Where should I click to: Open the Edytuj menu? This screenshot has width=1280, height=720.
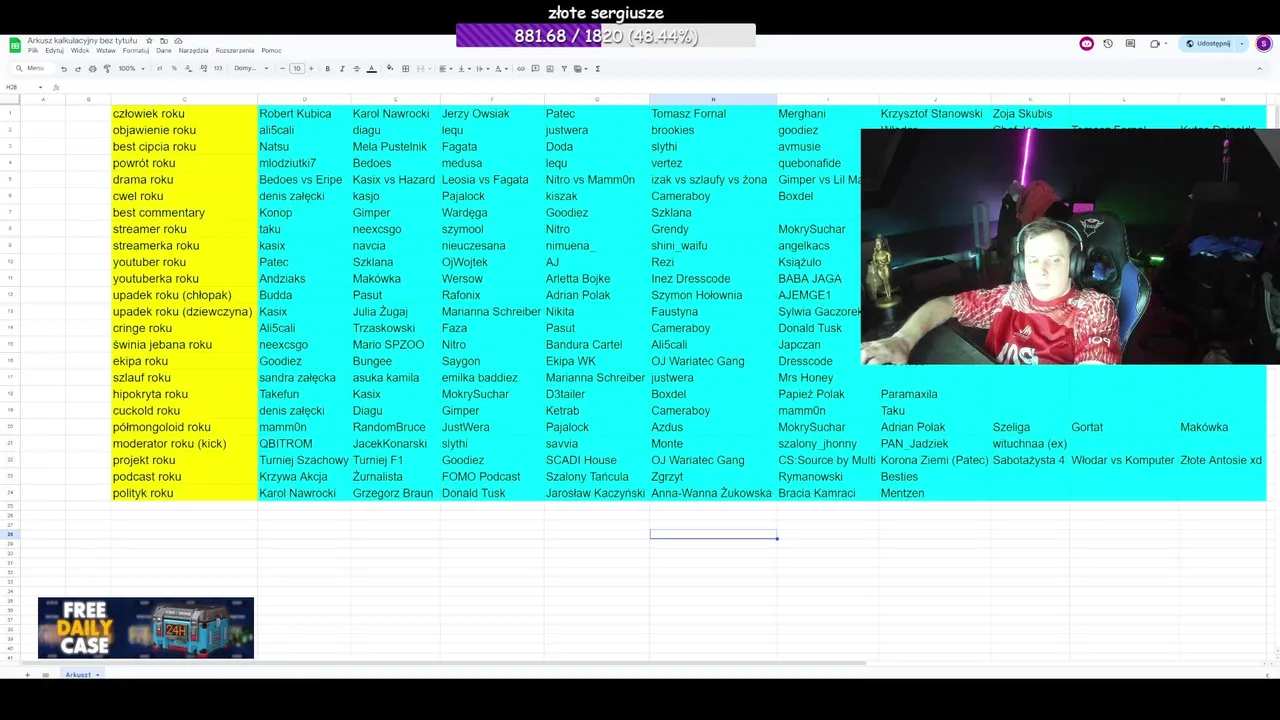coord(54,51)
